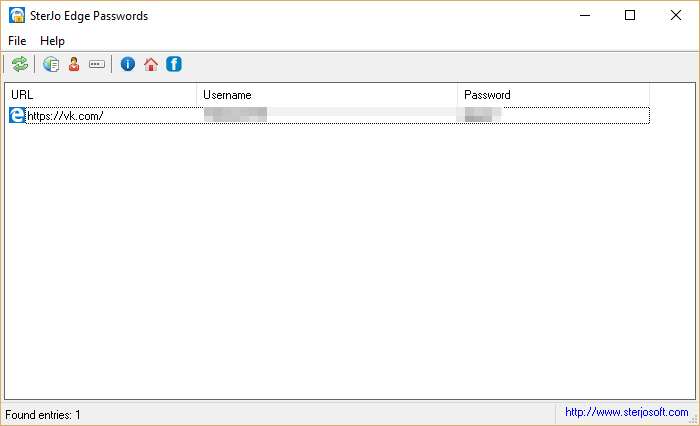Open the www.sterjosoft.com link
Image resolution: width=700 pixels, height=426 pixels.
626,412
